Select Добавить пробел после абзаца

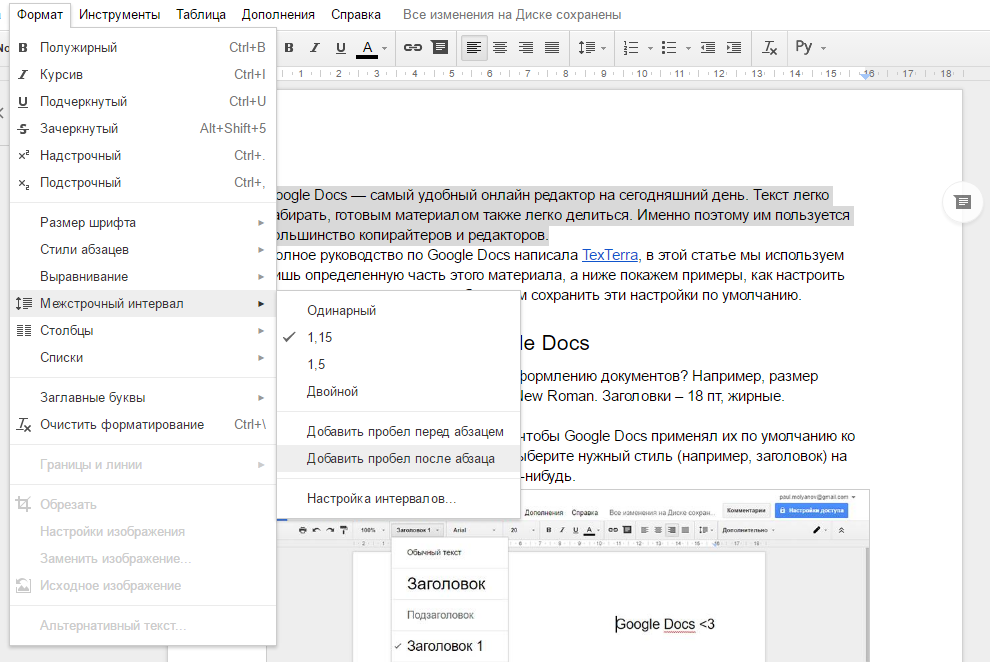pos(400,459)
